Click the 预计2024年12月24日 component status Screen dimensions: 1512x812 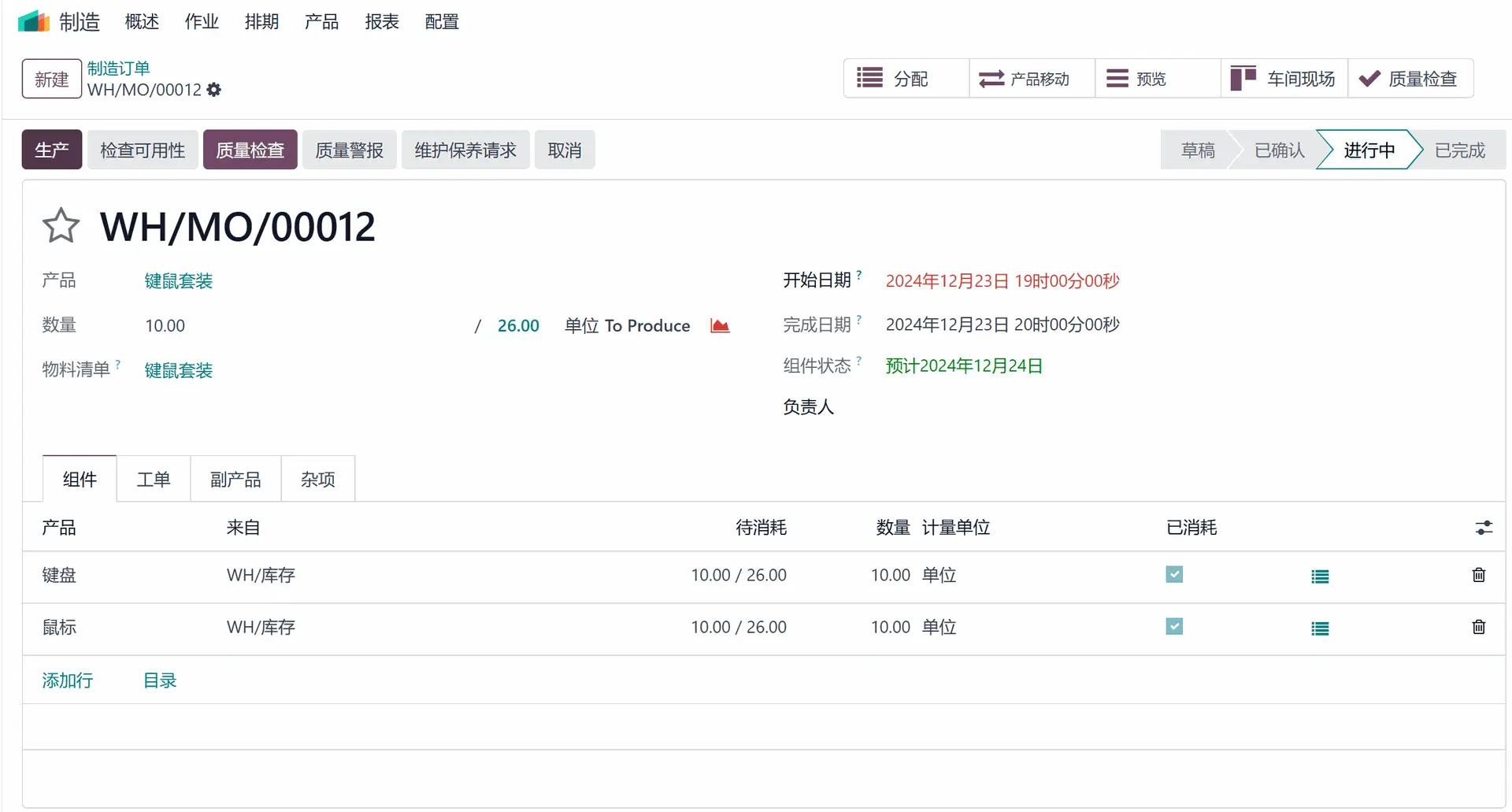point(964,365)
